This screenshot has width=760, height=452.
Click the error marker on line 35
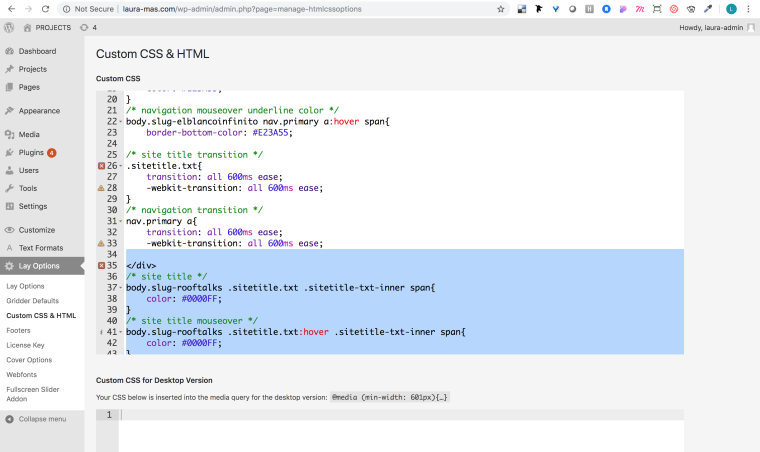[101, 266]
